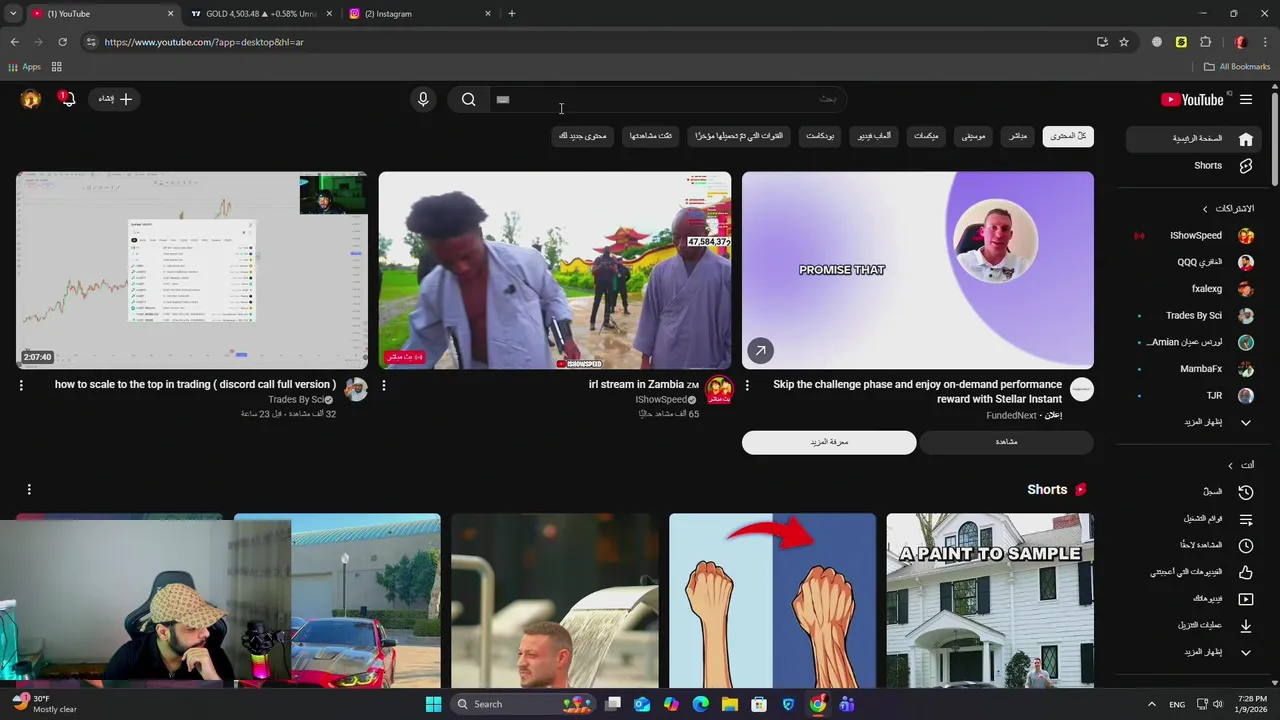Bookmark this page with the star icon

click(1124, 42)
